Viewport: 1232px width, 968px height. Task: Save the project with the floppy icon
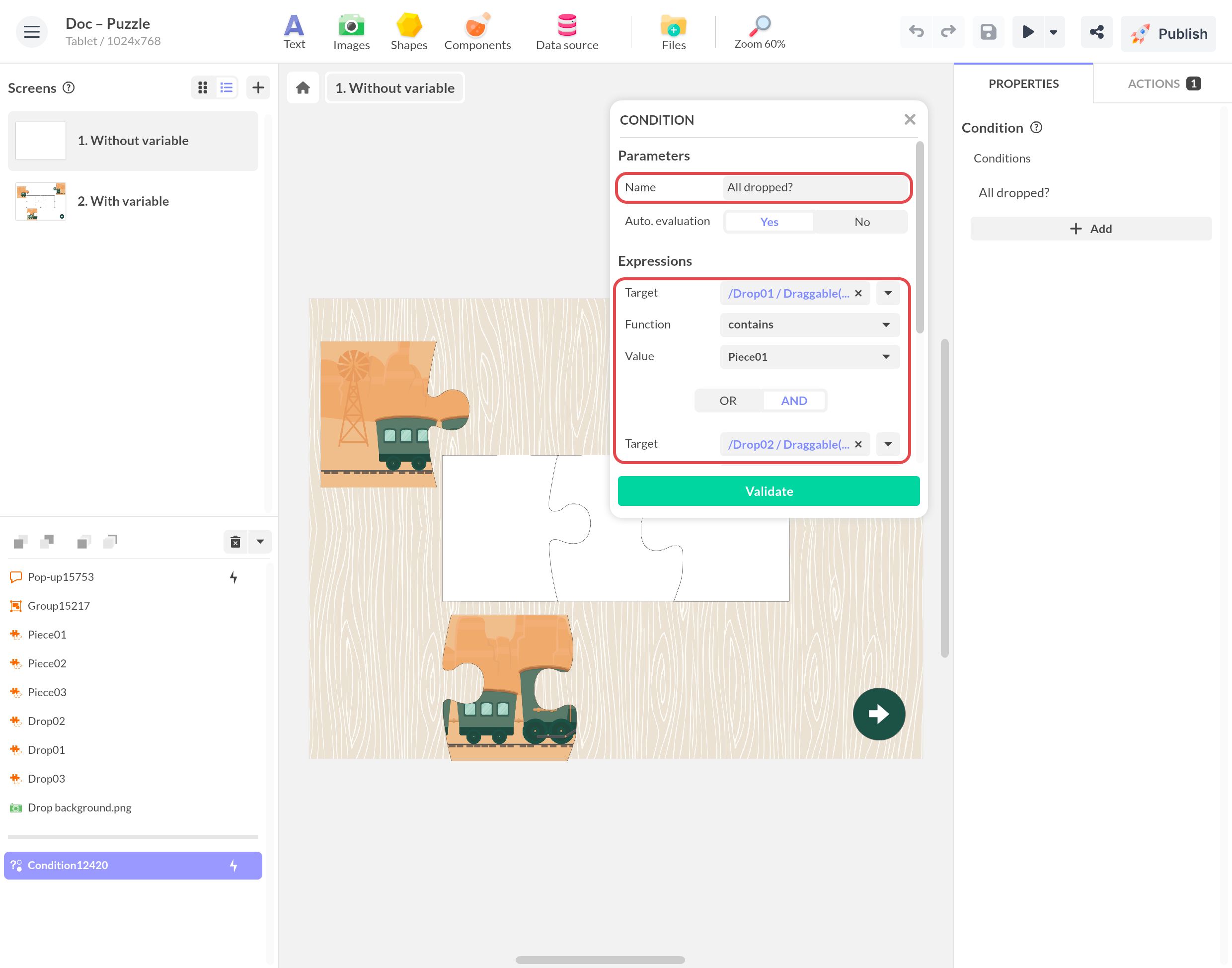click(989, 32)
